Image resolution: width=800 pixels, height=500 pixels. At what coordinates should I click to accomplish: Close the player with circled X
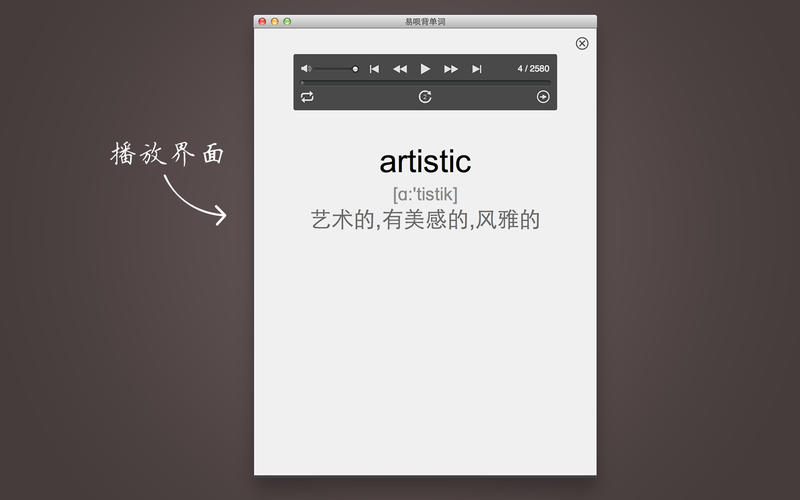point(582,43)
